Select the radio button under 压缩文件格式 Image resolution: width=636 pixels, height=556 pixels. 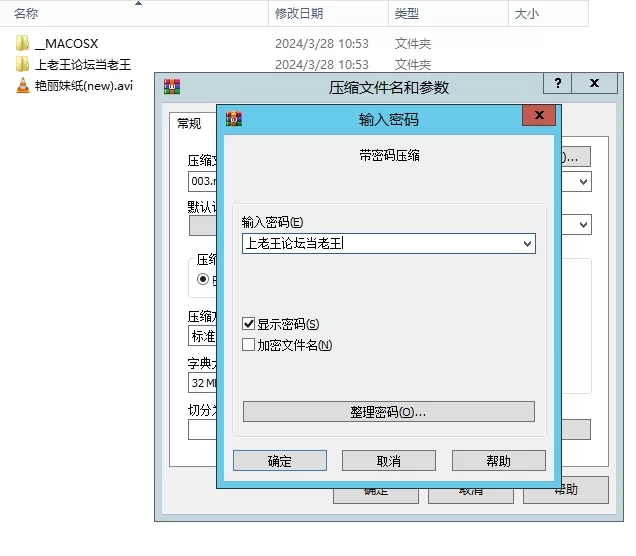pyautogui.click(x=203, y=280)
